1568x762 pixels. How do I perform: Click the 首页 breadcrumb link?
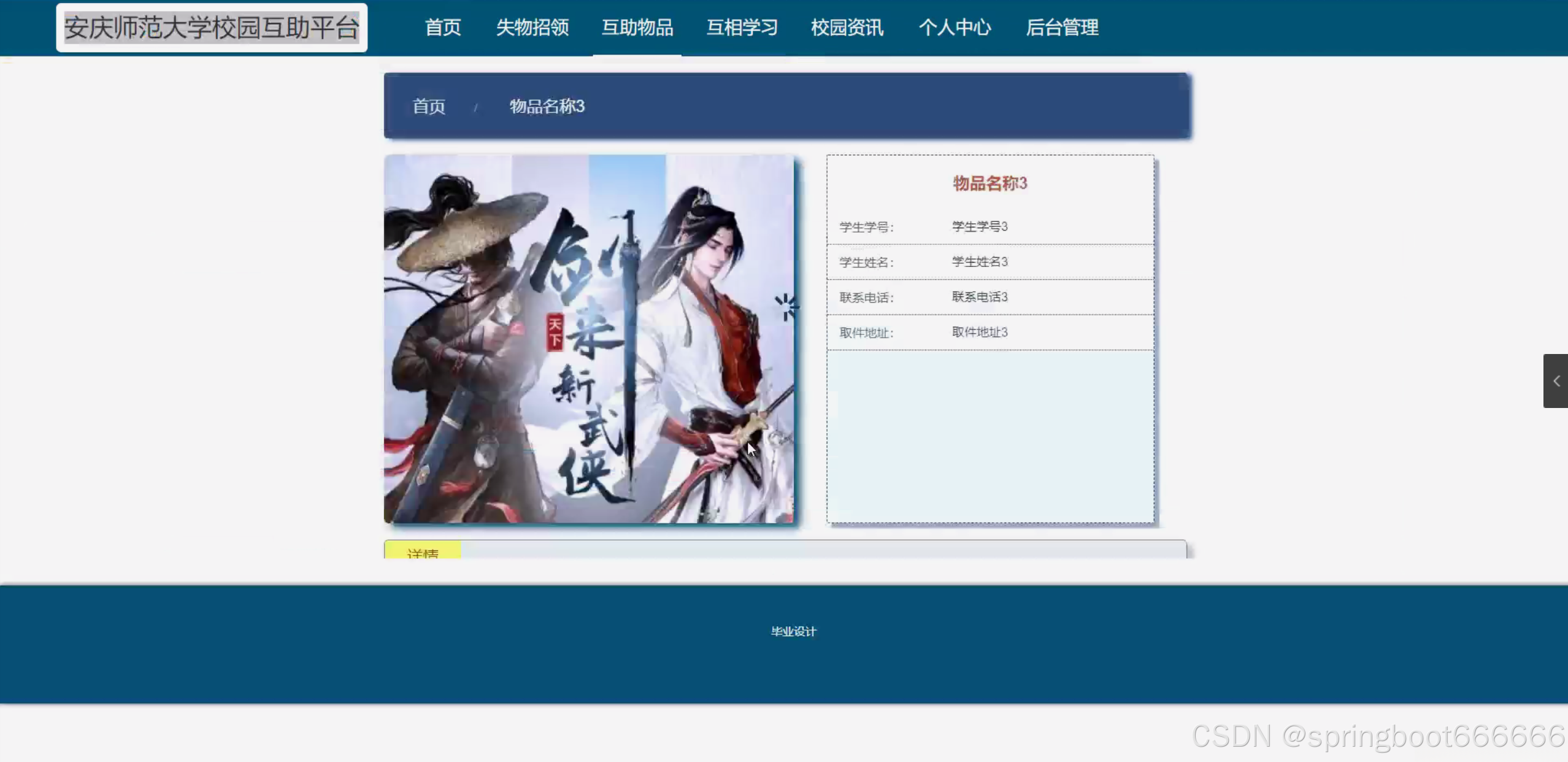tap(428, 106)
